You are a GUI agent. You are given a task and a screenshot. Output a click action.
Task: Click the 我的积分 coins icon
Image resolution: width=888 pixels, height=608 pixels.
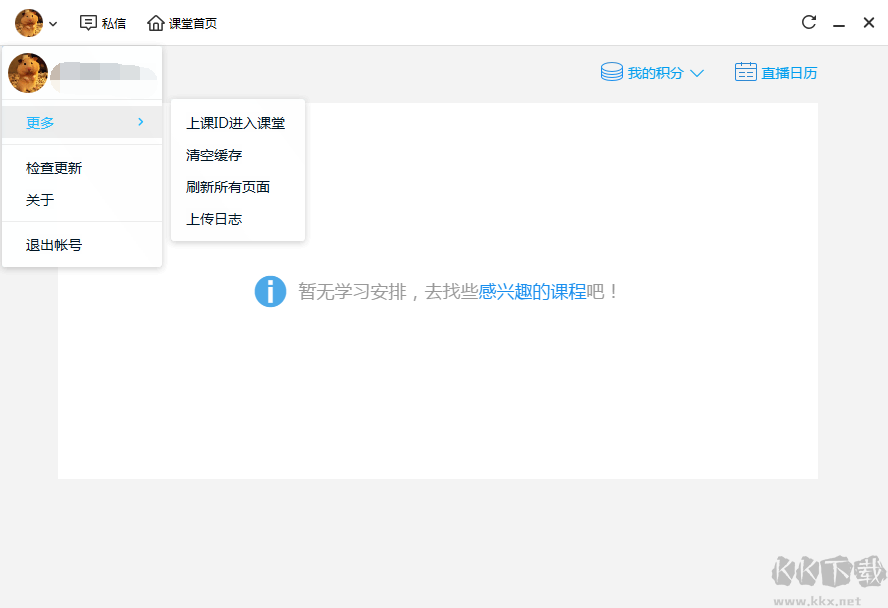(611, 72)
